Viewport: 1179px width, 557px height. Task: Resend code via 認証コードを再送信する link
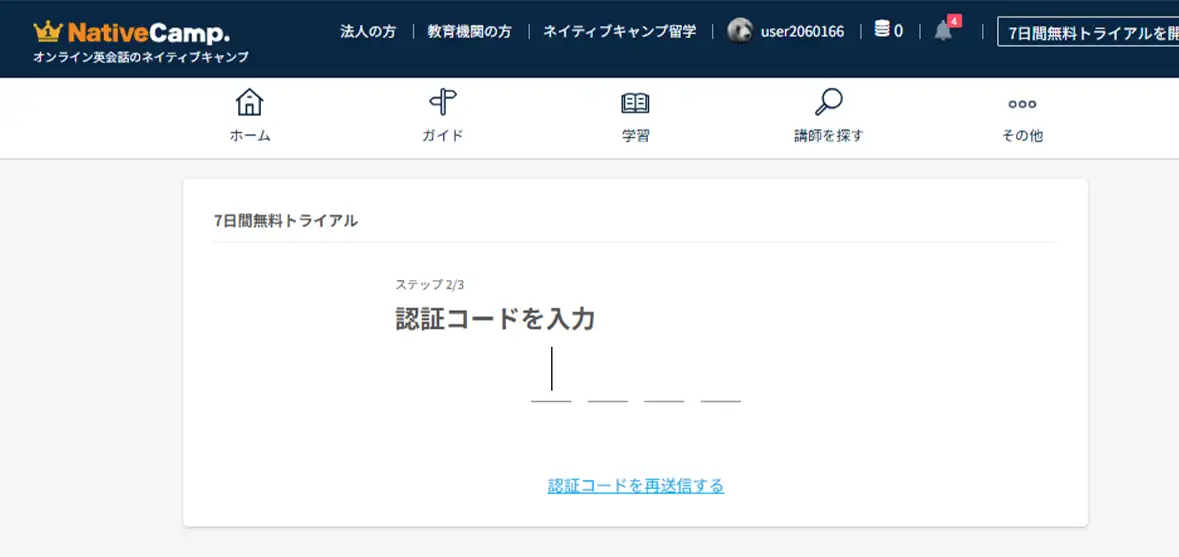(x=636, y=486)
